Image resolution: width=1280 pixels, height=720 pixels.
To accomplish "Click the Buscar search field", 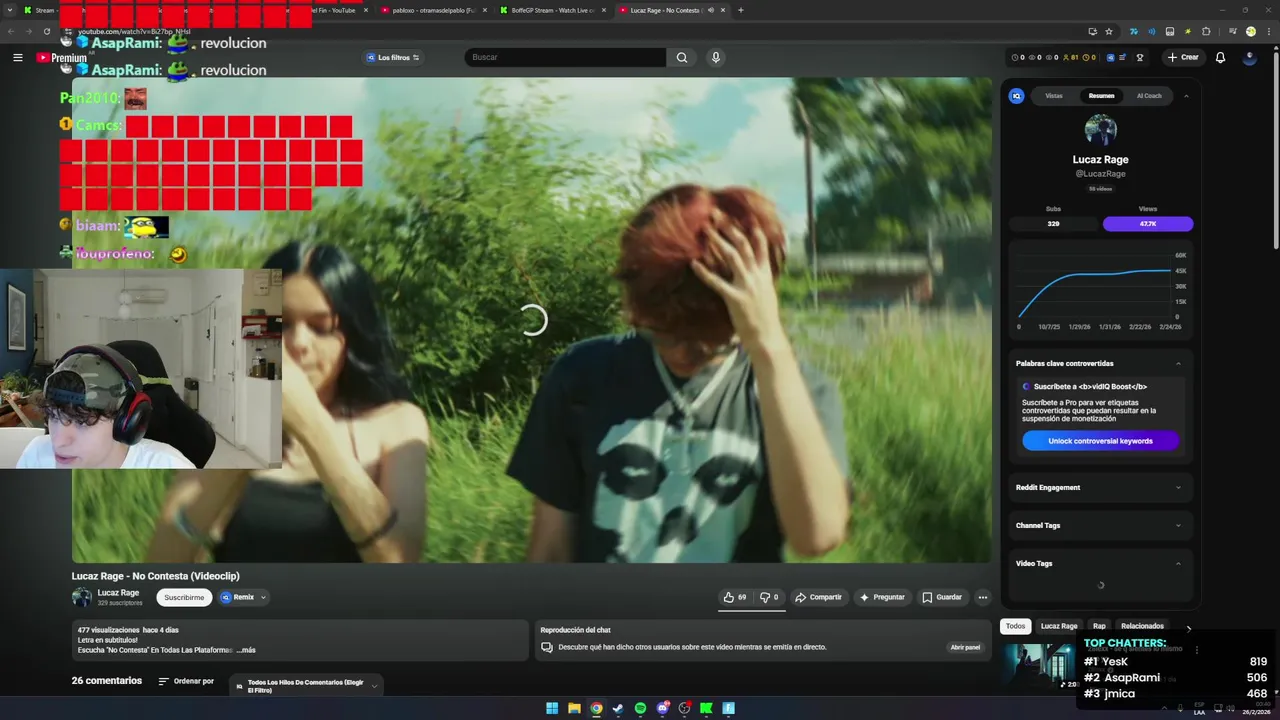I will point(565,57).
